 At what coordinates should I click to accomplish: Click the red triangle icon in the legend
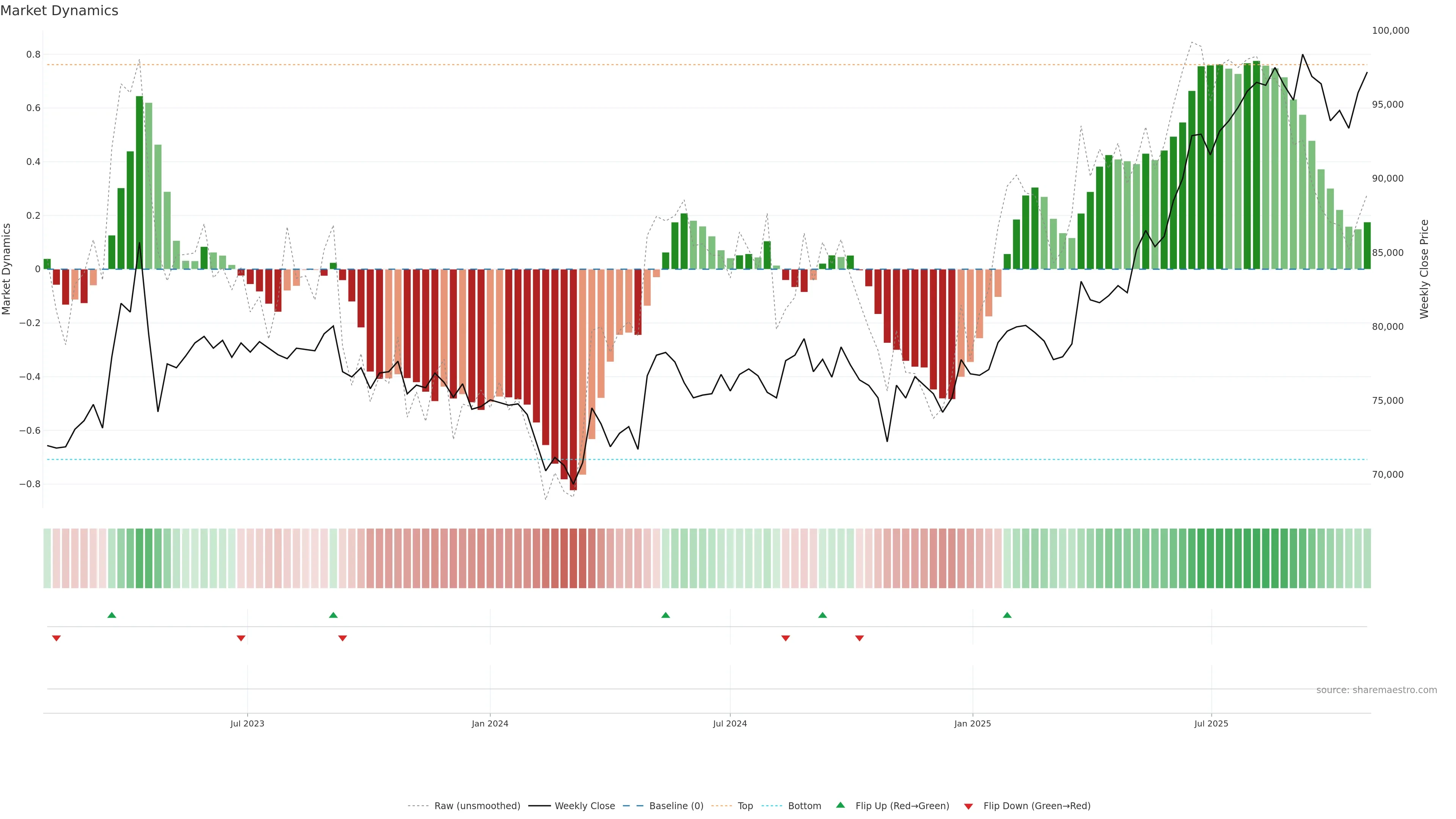coord(968,806)
